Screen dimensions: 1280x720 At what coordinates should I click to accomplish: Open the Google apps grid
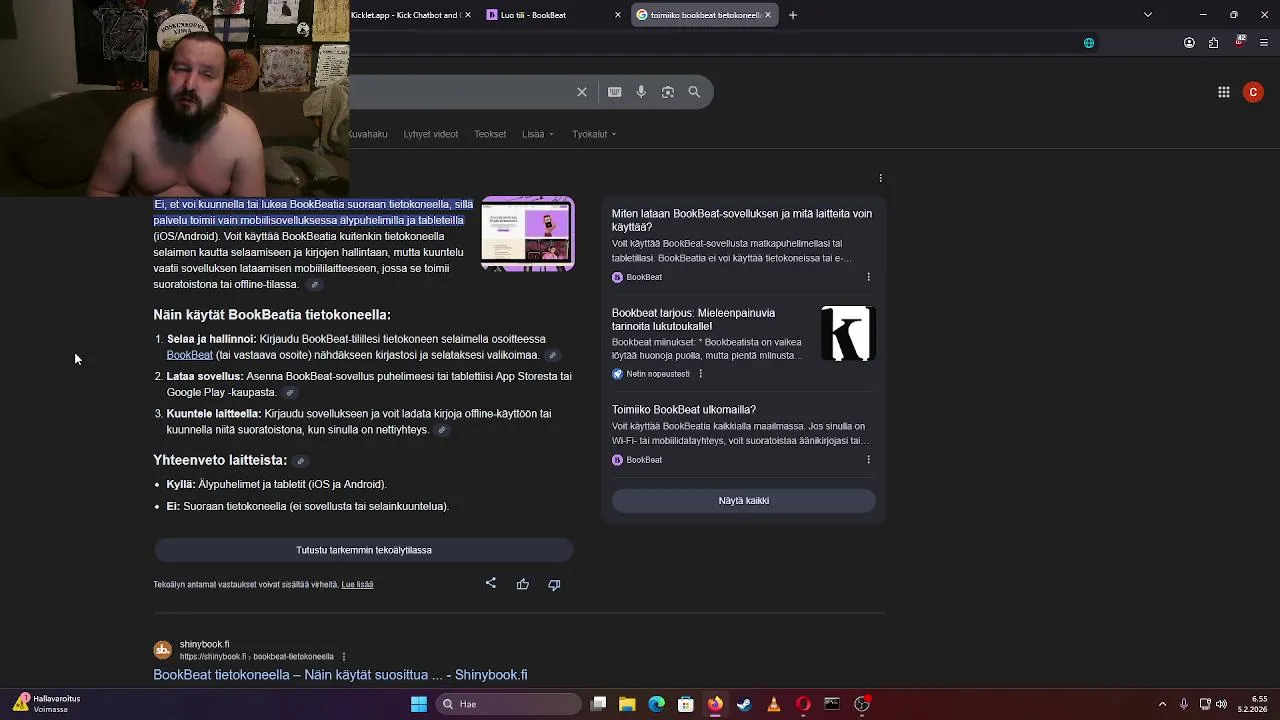pos(1224,92)
